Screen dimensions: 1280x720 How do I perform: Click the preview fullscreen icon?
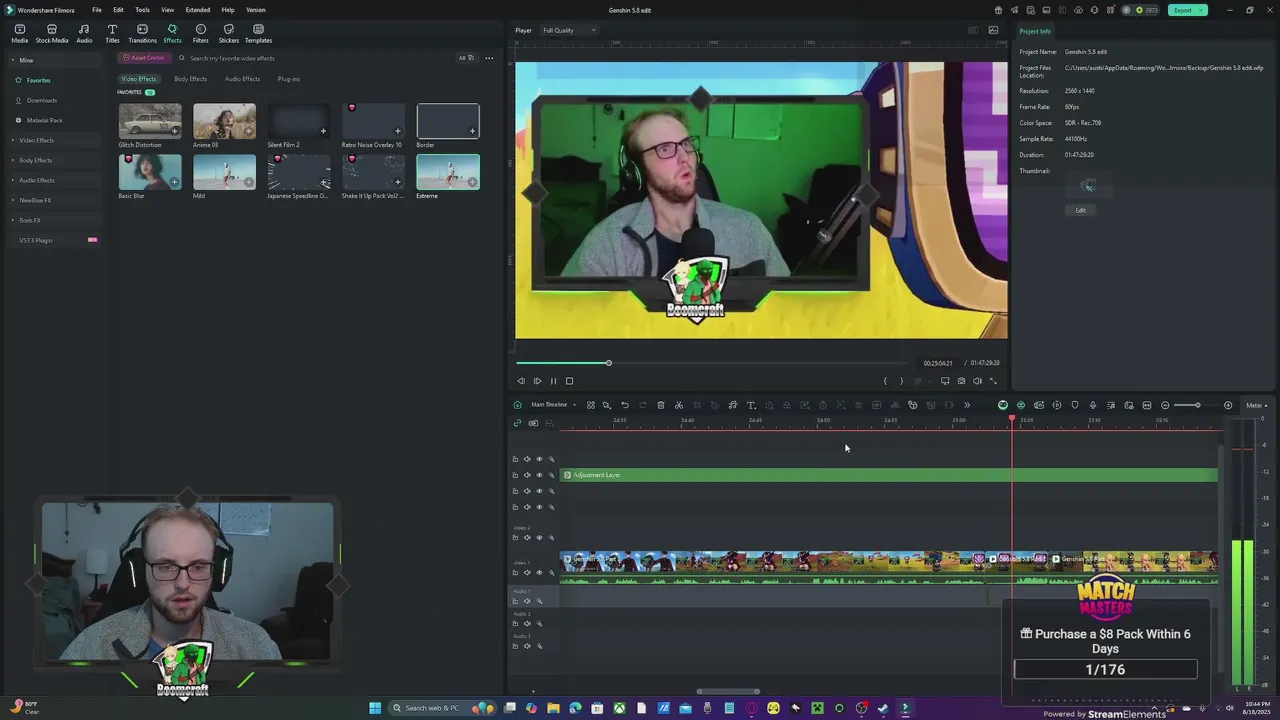993,381
